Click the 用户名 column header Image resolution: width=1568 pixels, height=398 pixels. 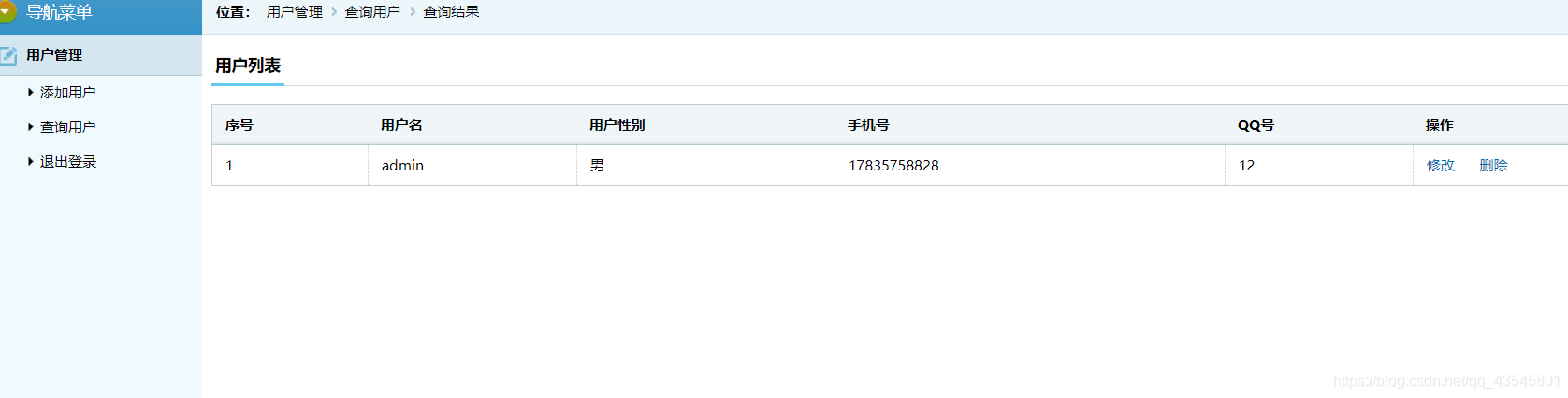pos(401,125)
